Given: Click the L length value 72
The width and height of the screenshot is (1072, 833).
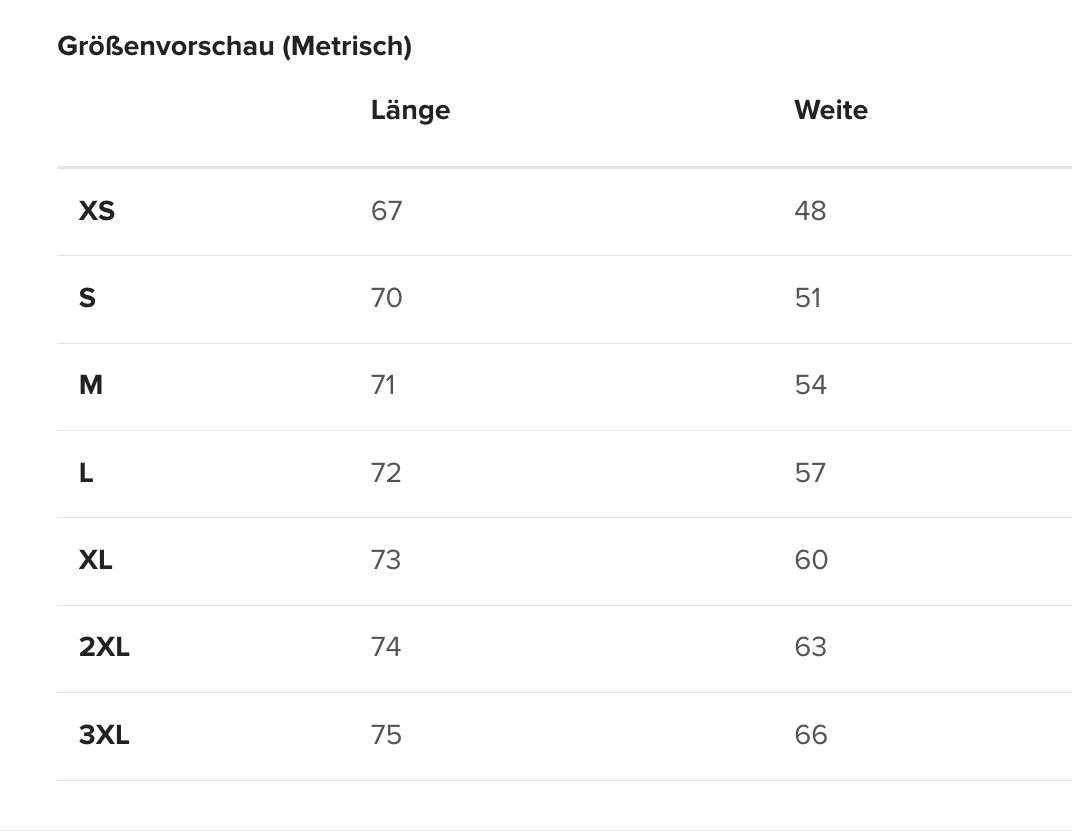Looking at the screenshot, I should point(386,473).
